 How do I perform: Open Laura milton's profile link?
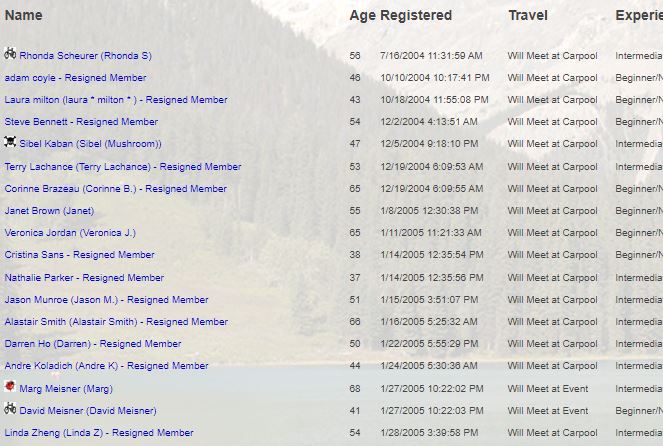coord(115,100)
